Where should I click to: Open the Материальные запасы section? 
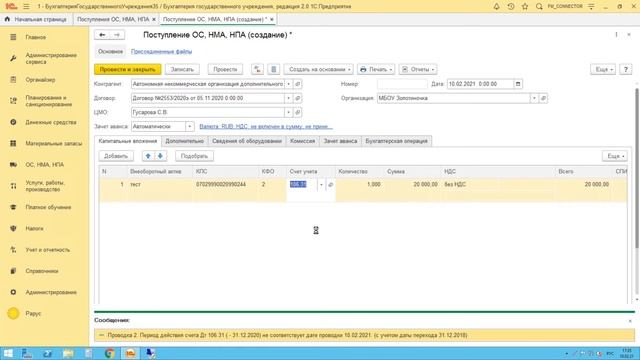click(53, 143)
